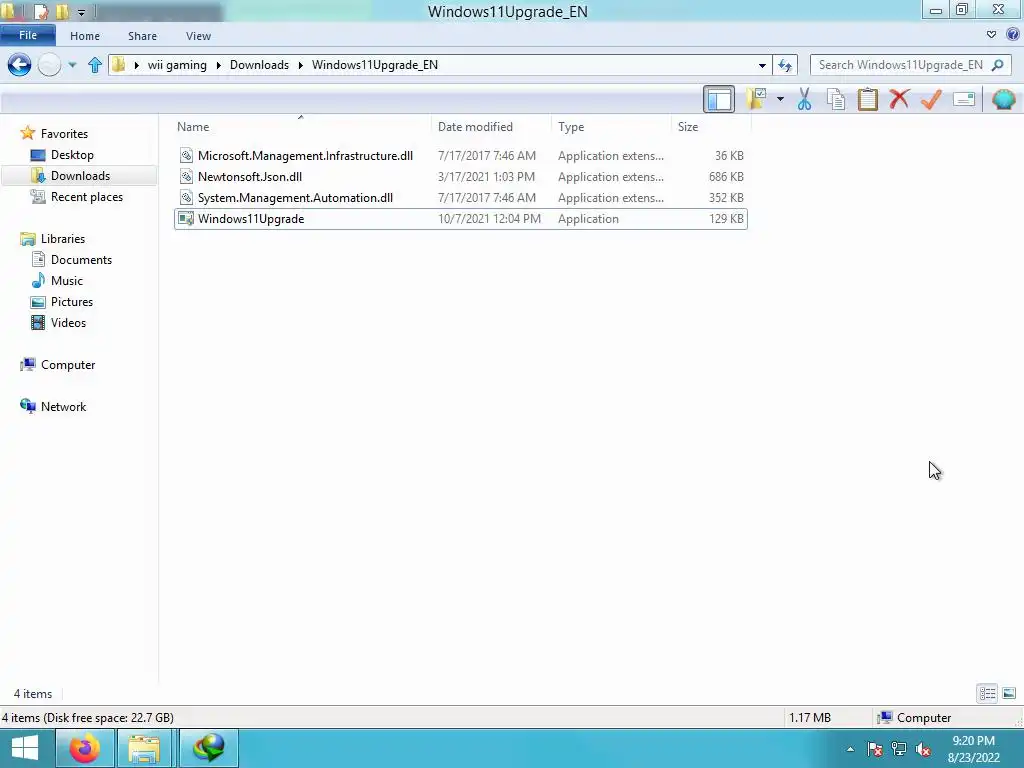
Task: Select System.Management.Automation.dll file
Action: point(461,197)
